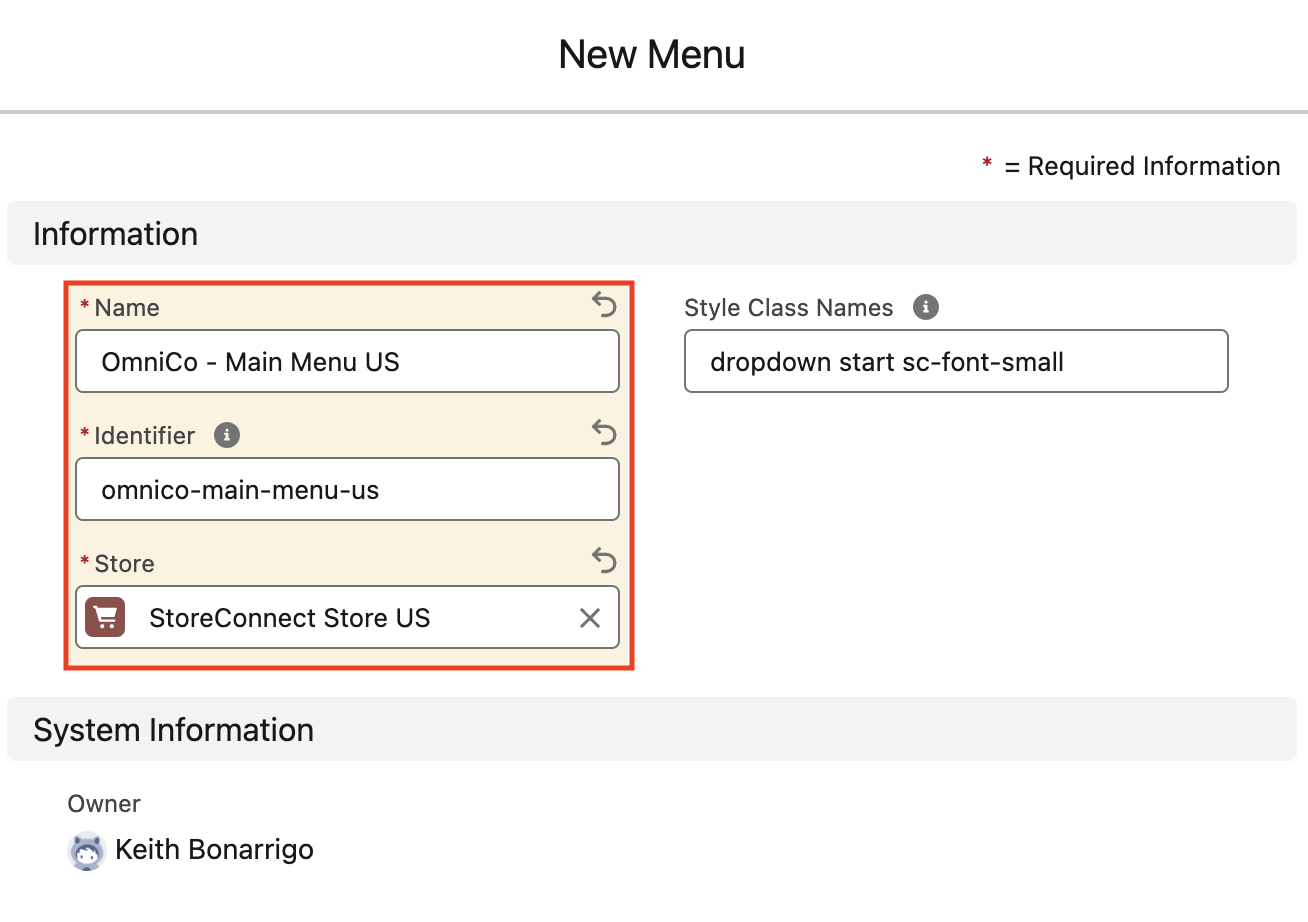Viewport: 1308px width, 922px height.
Task: Clear the StoreConnect Store US selection
Action: (x=590, y=618)
